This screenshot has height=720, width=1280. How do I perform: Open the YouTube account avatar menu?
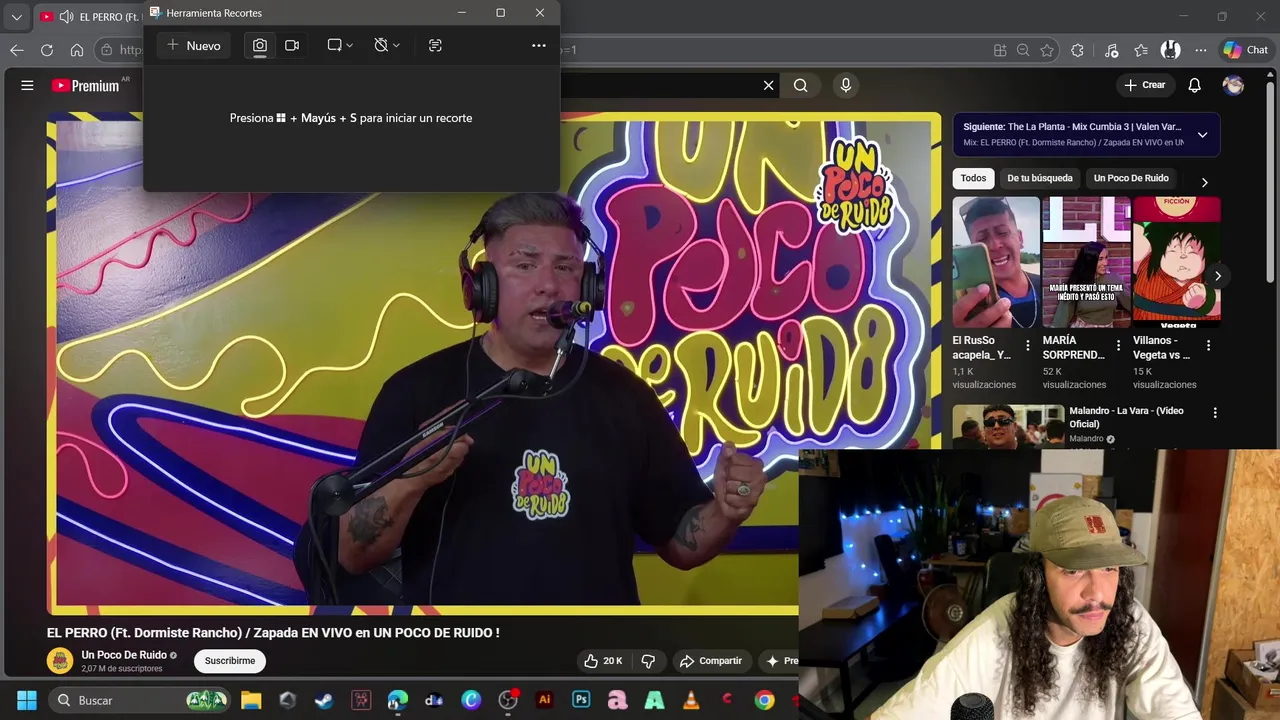click(1233, 85)
